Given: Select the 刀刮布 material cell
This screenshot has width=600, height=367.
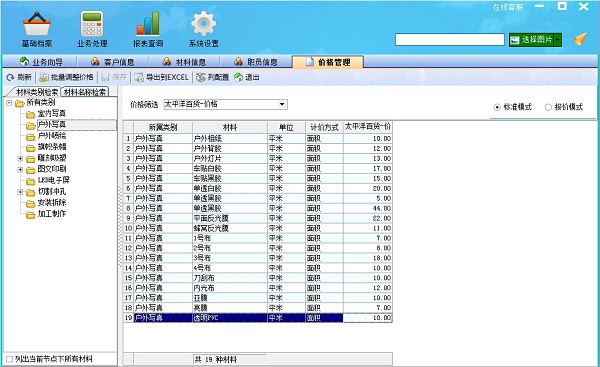Looking at the screenshot, I should click(x=230, y=278).
